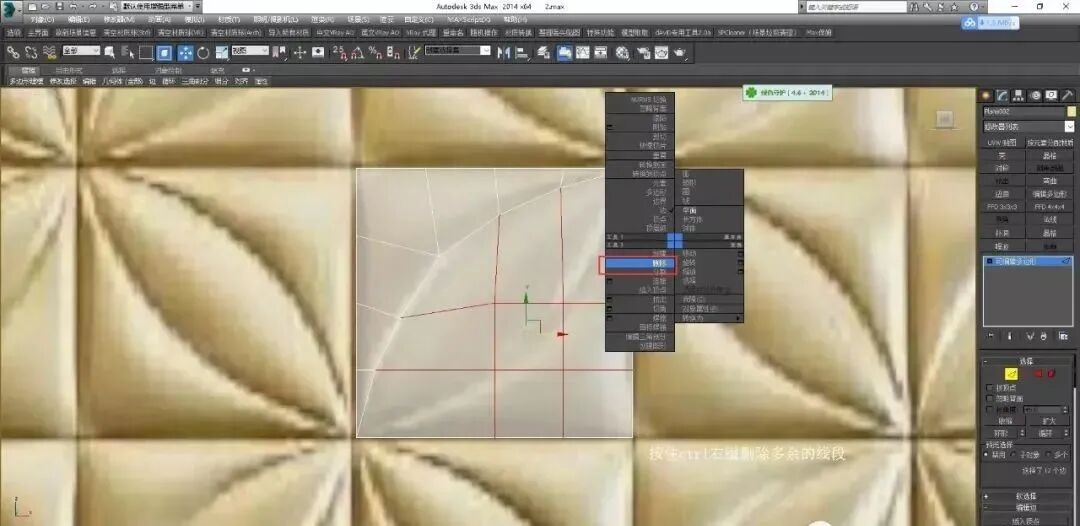1080x526 pixels.
Task: Click the Mirror tool icon
Action: tap(504, 52)
